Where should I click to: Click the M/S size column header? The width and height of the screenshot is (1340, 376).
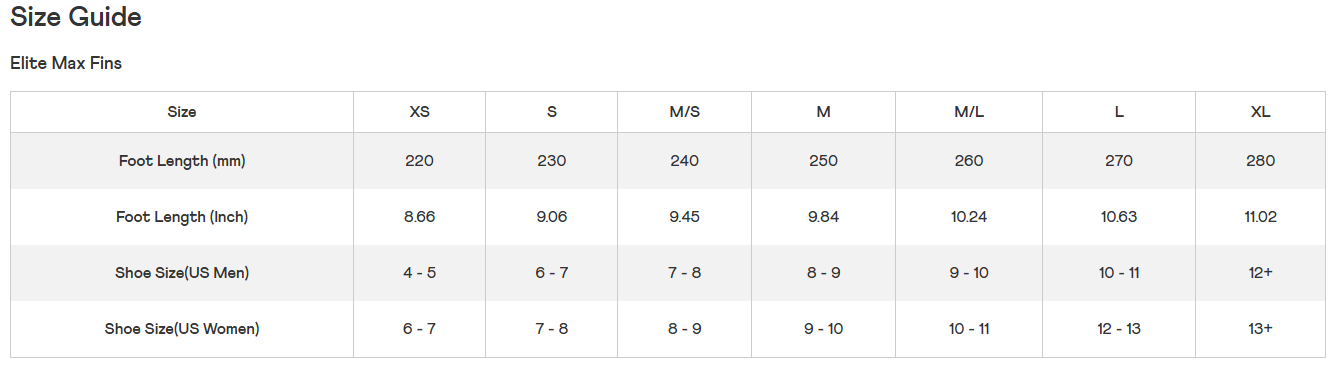685,112
